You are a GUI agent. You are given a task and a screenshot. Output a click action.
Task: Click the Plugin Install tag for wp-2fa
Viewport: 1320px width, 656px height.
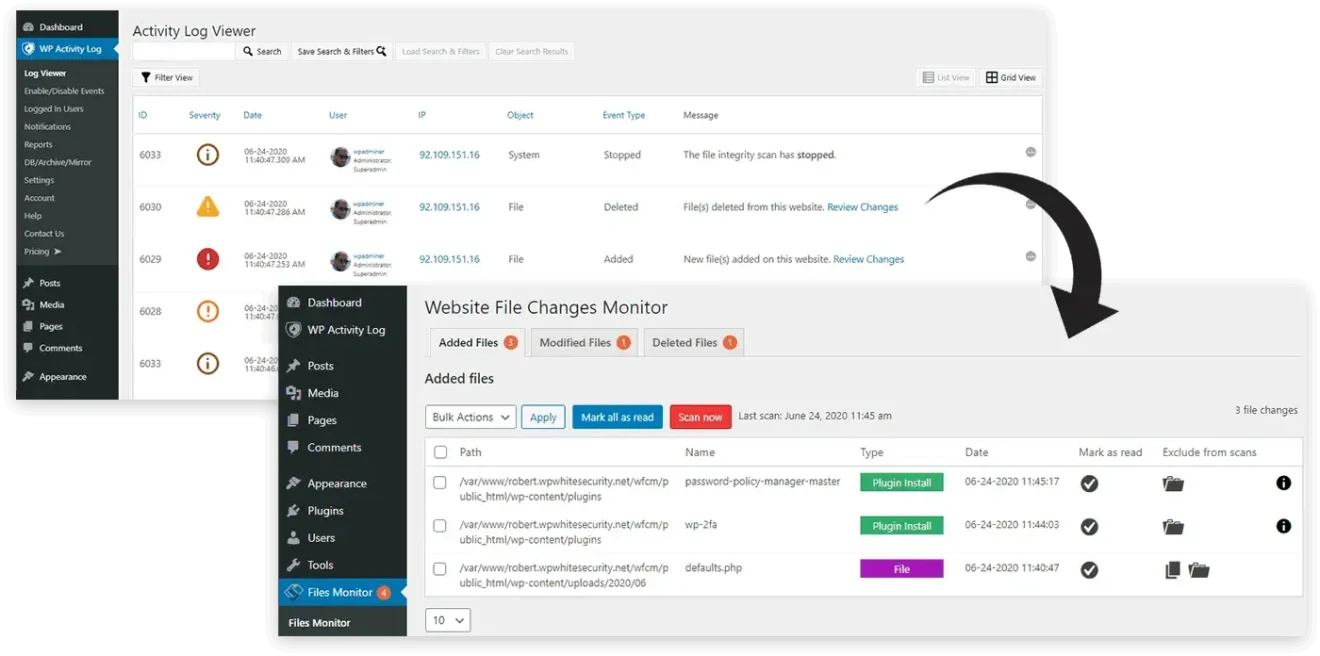pyautogui.click(x=901, y=526)
